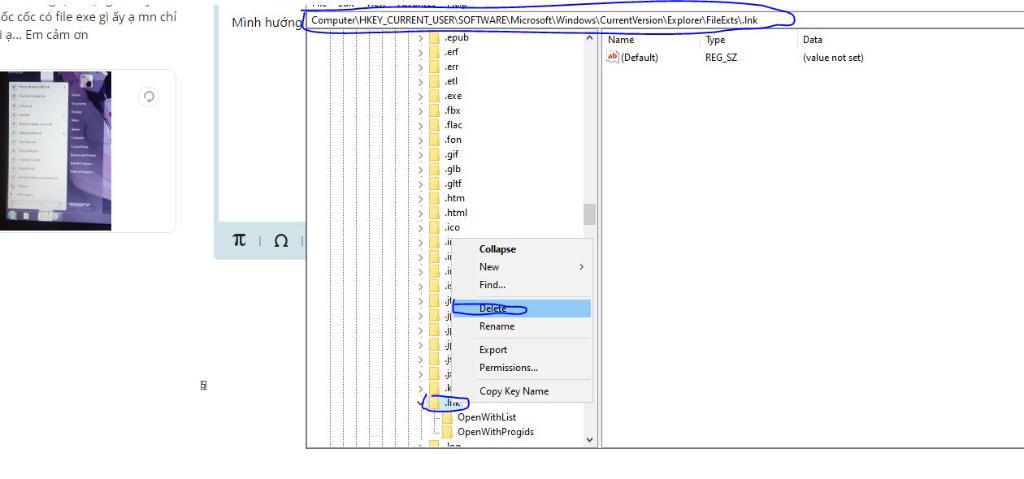Expand the .html key chevron
1024x479 pixels.
click(421, 213)
